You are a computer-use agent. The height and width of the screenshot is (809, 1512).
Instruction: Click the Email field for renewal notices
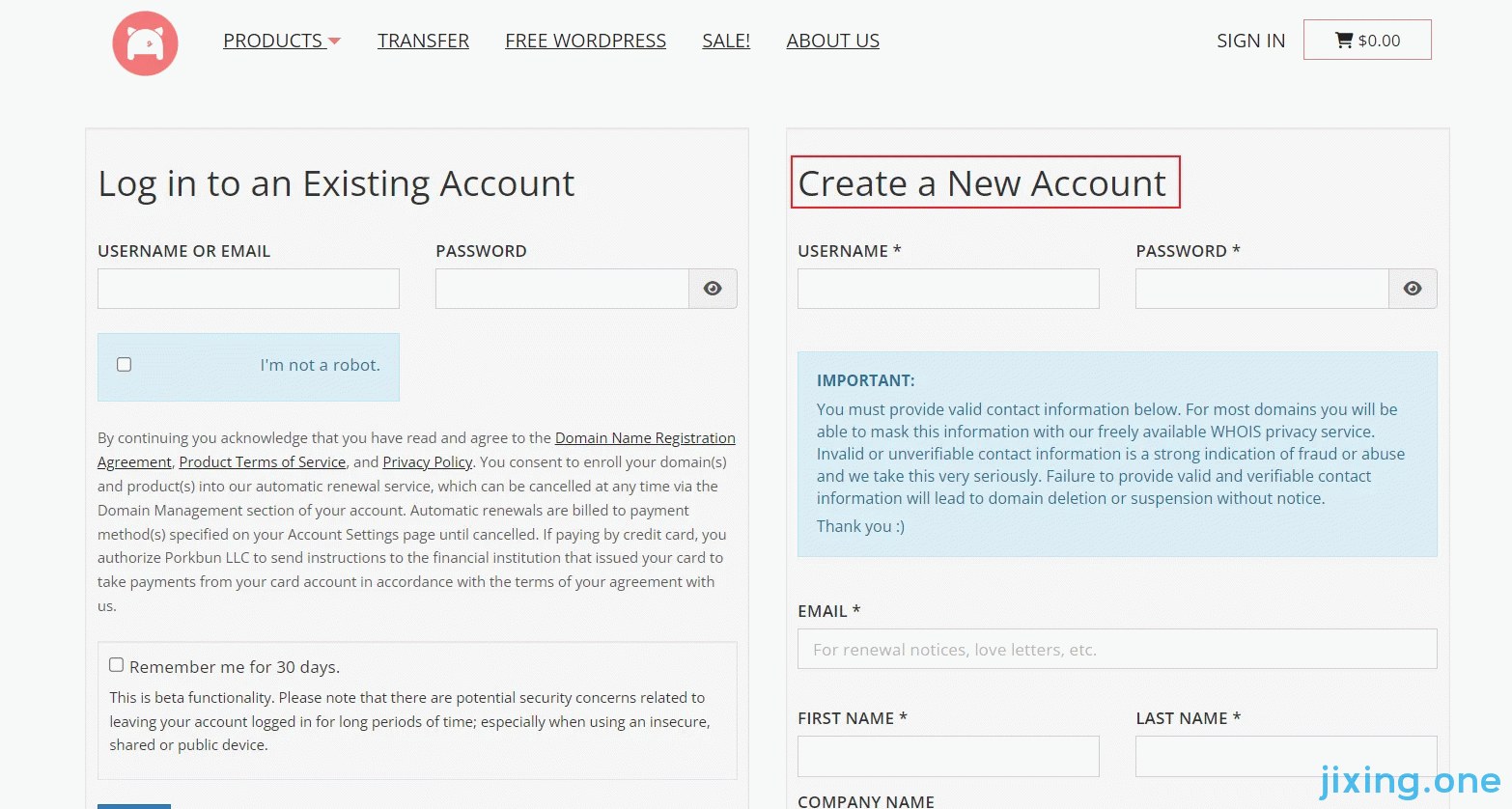(1117, 649)
